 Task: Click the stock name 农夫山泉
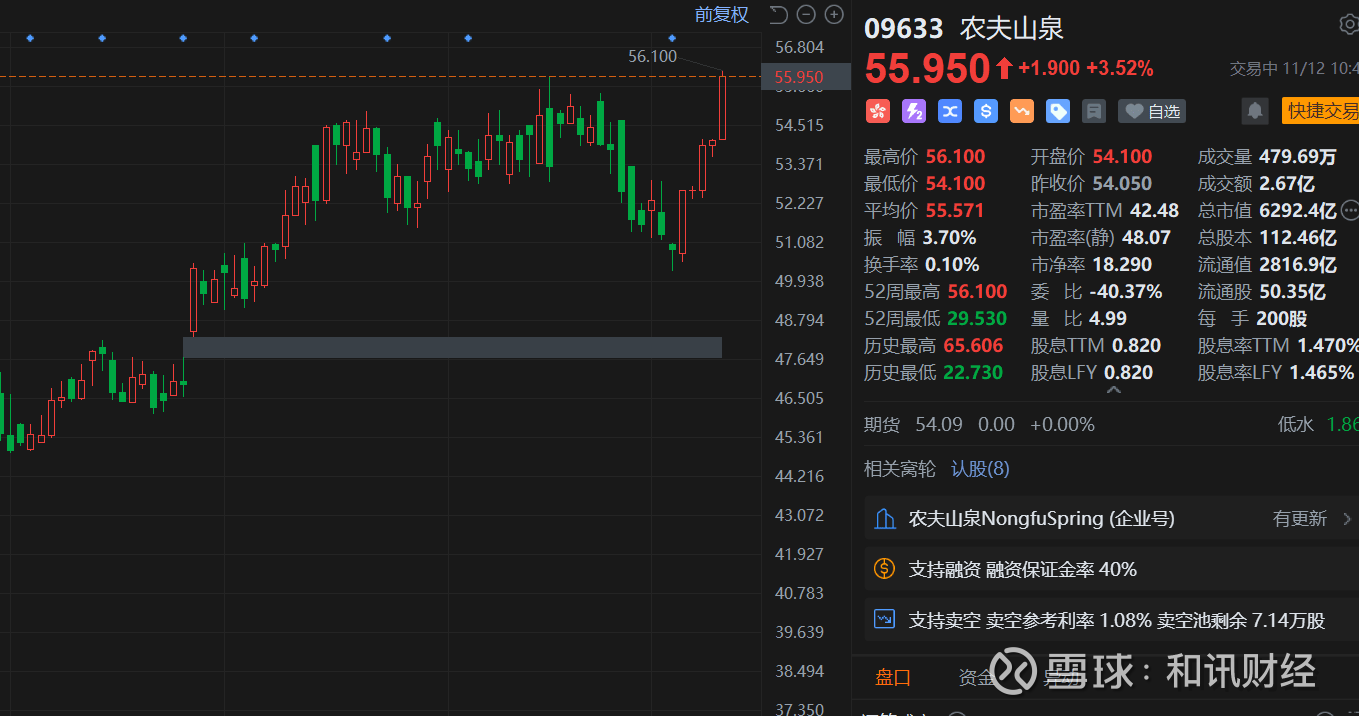(x=1012, y=27)
